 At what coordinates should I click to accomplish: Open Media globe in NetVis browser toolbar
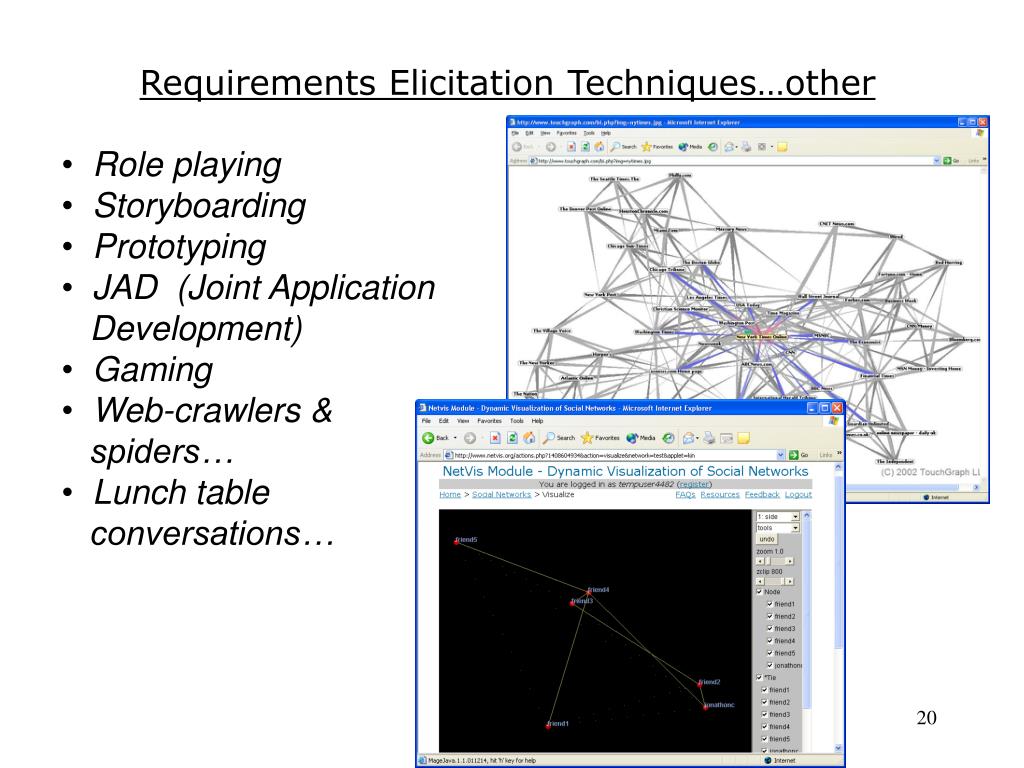632,438
